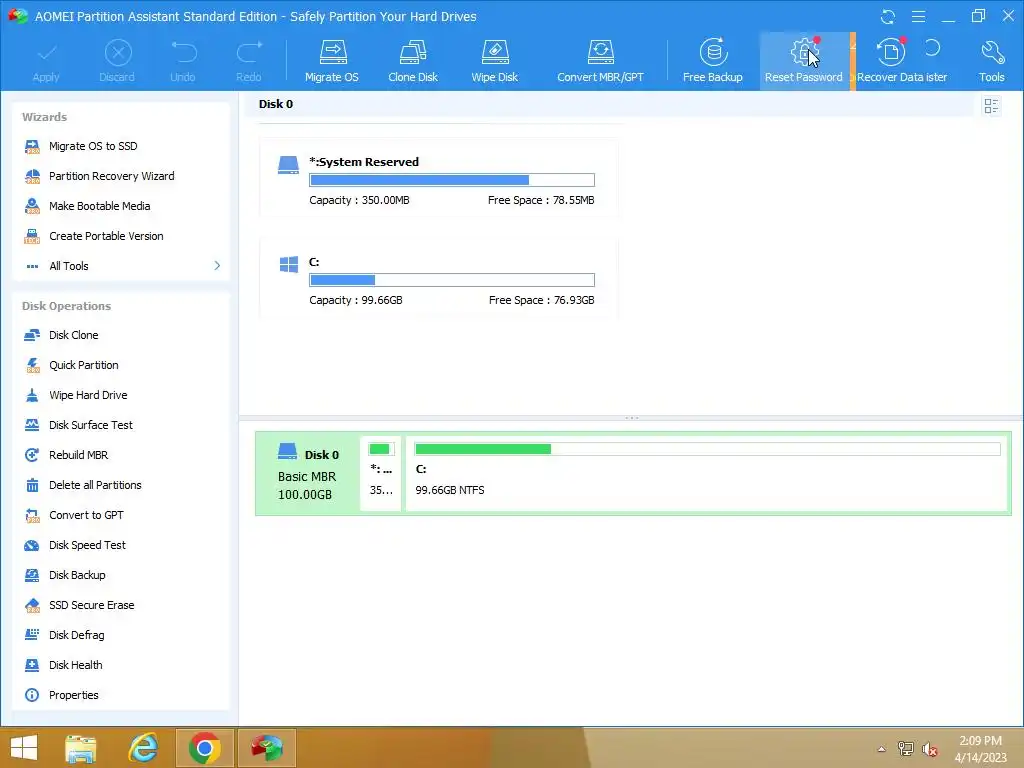Refresh the disk list in the title bar

[888, 16]
